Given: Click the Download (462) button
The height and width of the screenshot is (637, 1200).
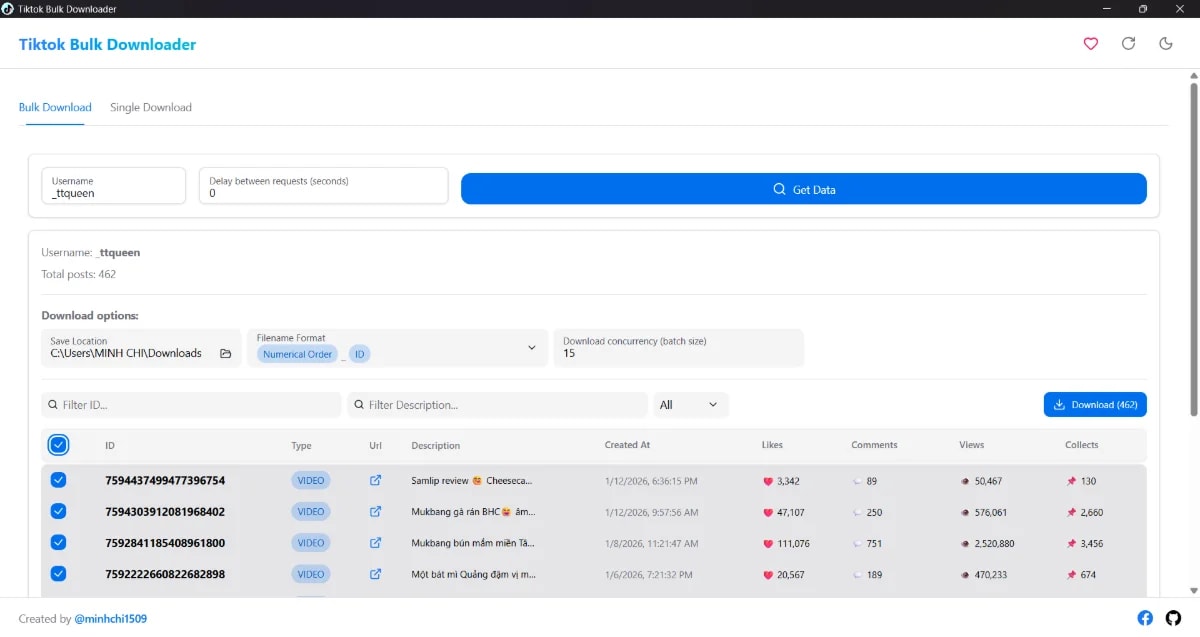Looking at the screenshot, I should (1095, 404).
